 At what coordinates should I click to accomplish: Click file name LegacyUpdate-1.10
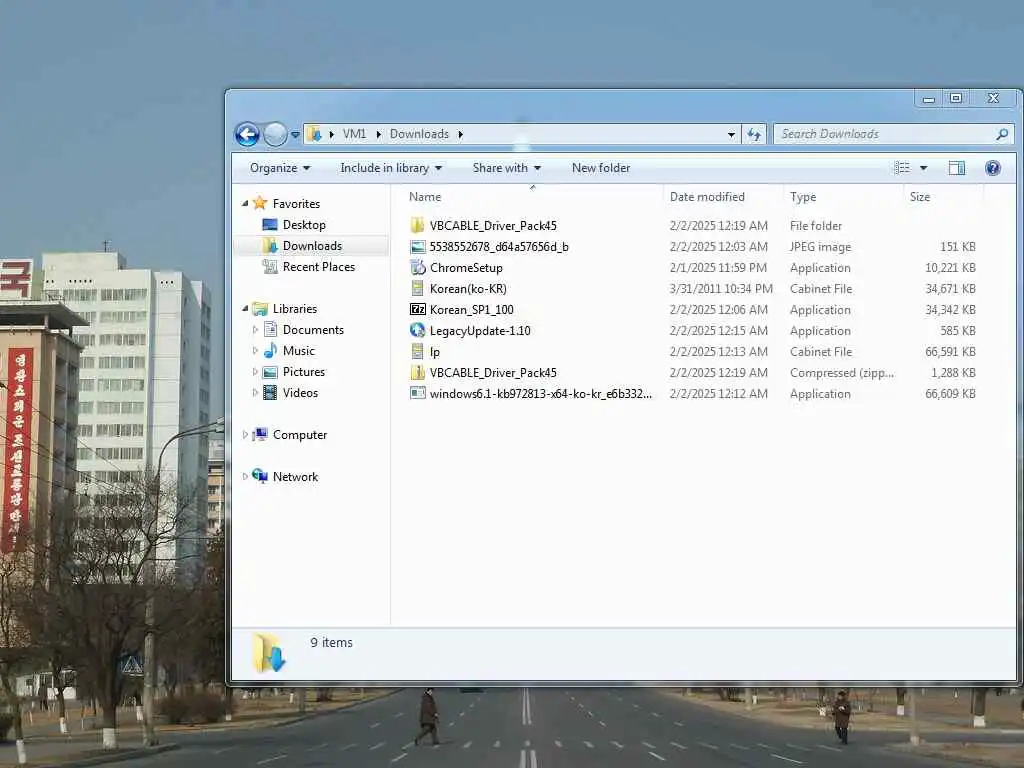[x=480, y=330]
